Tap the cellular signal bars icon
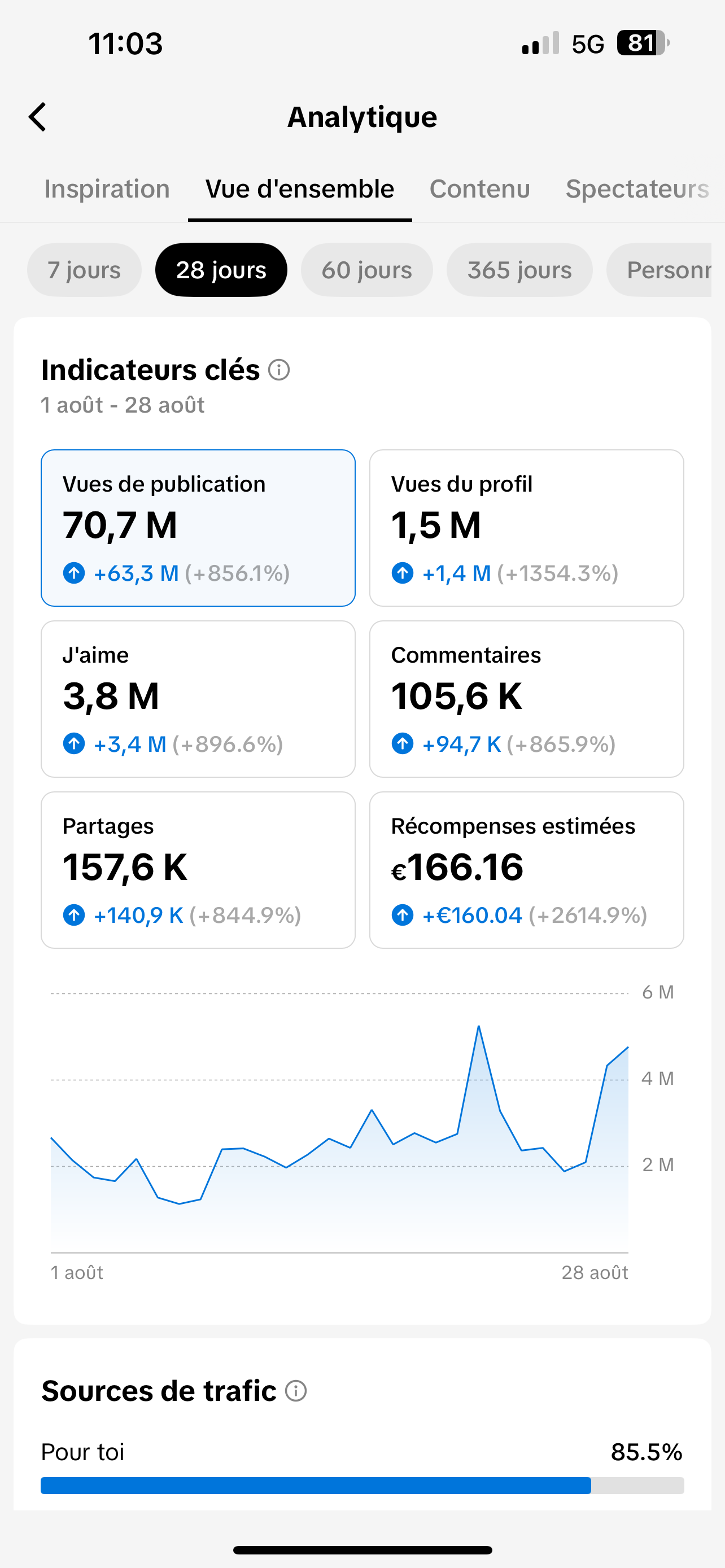 pos(540,43)
